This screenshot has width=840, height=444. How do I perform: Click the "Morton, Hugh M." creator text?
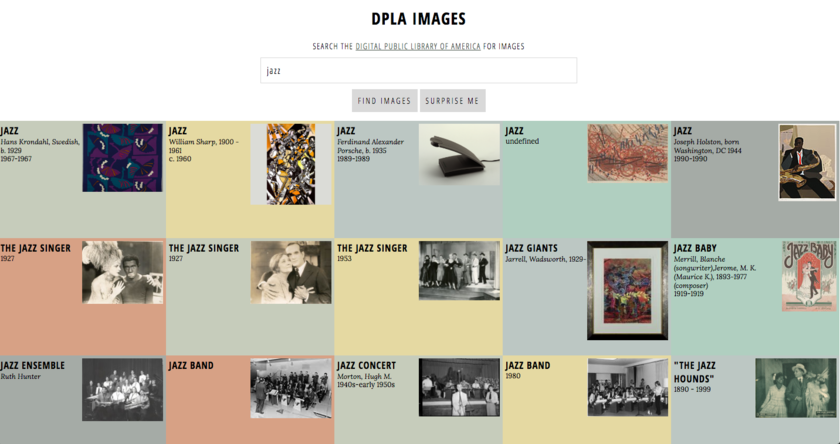click(364, 377)
